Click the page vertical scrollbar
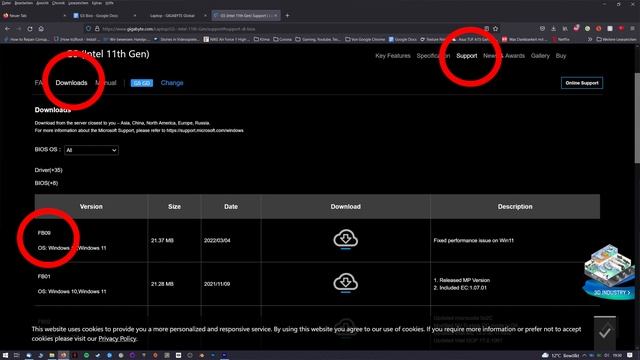The width and height of the screenshot is (640, 360). 637,118
